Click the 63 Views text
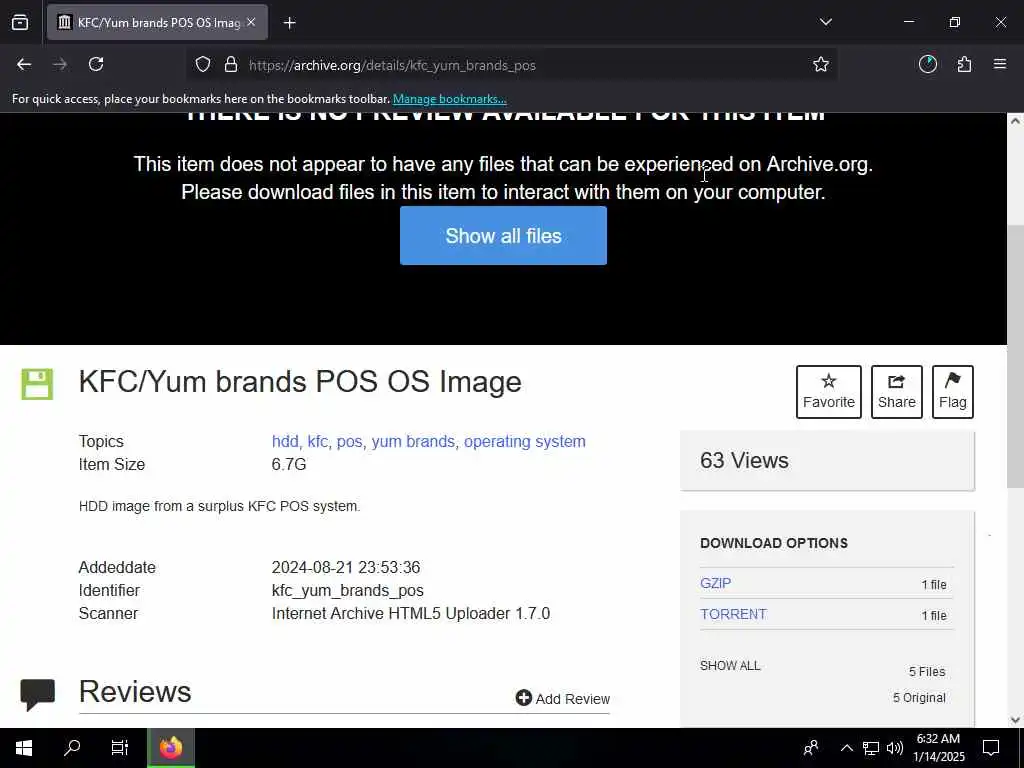This screenshot has width=1024, height=768. (744, 460)
